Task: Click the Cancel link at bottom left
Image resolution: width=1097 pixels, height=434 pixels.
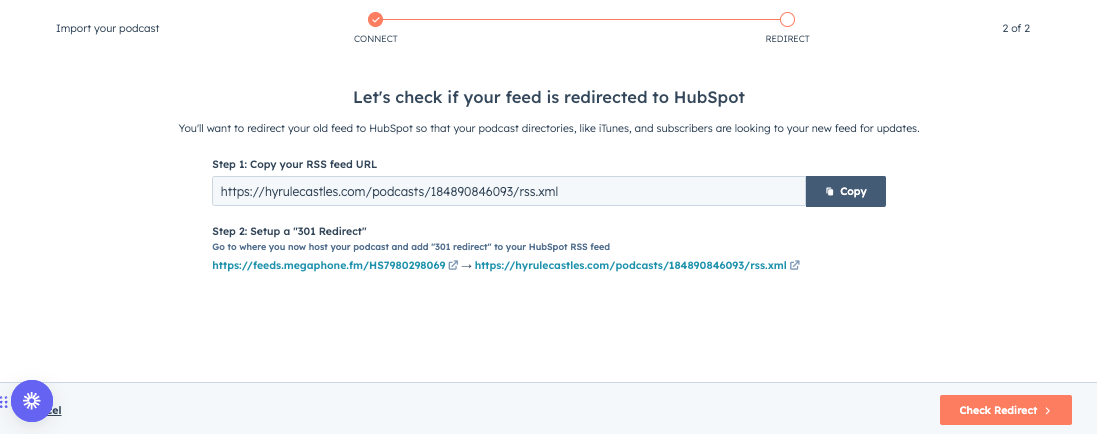Action: click(x=56, y=411)
